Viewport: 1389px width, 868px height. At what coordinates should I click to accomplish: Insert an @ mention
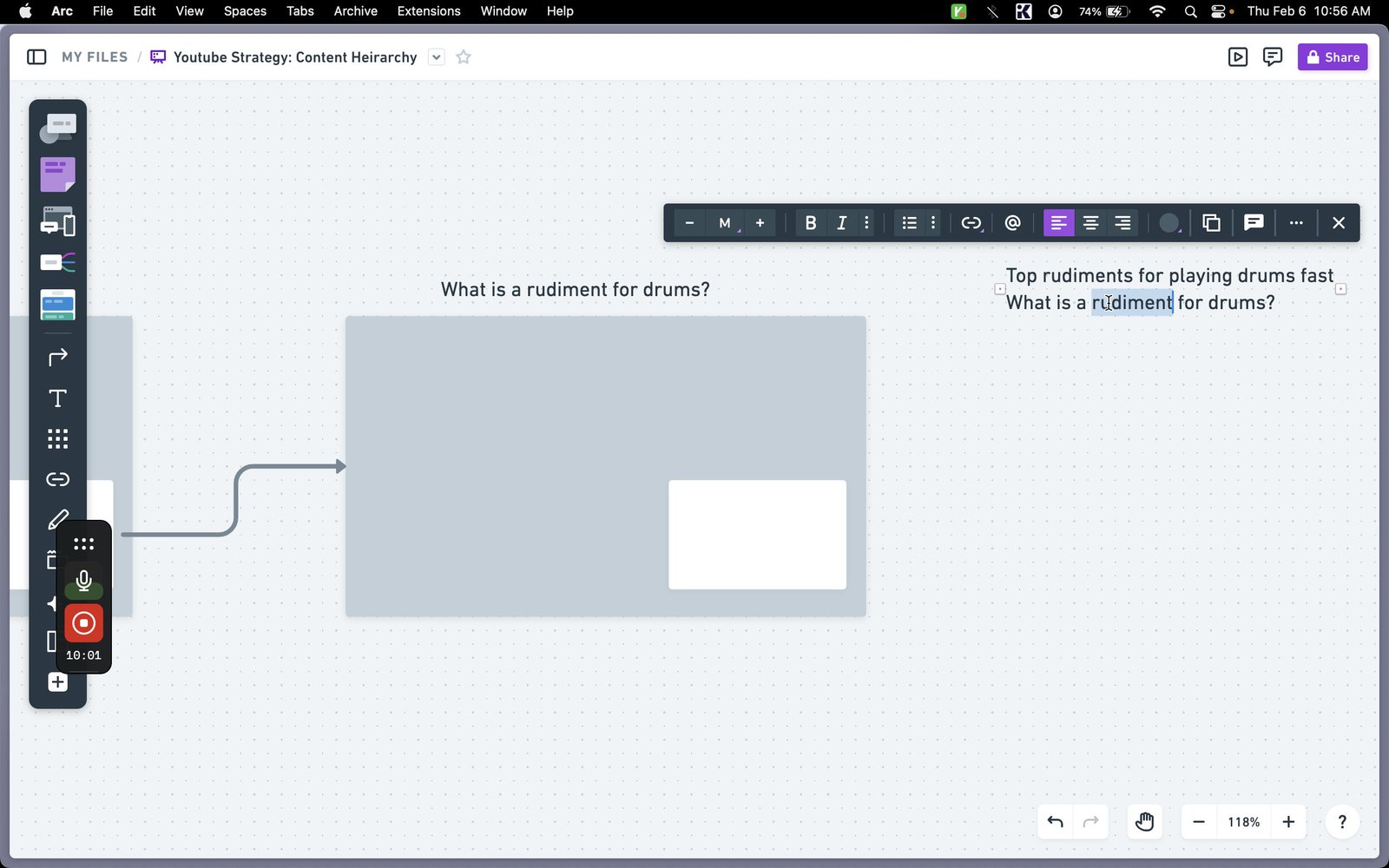(x=1012, y=223)
